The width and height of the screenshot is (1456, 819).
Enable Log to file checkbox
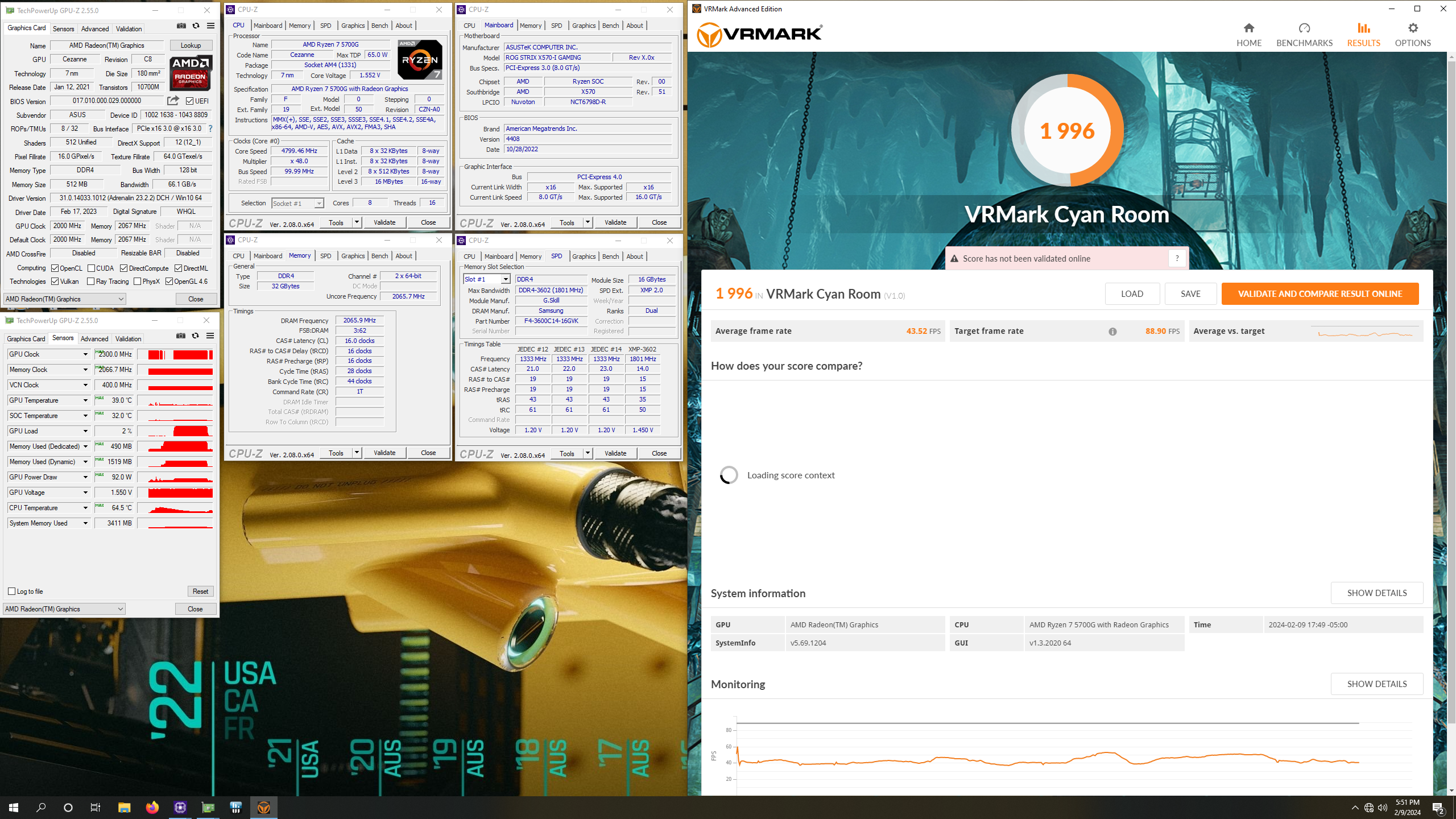12,591
